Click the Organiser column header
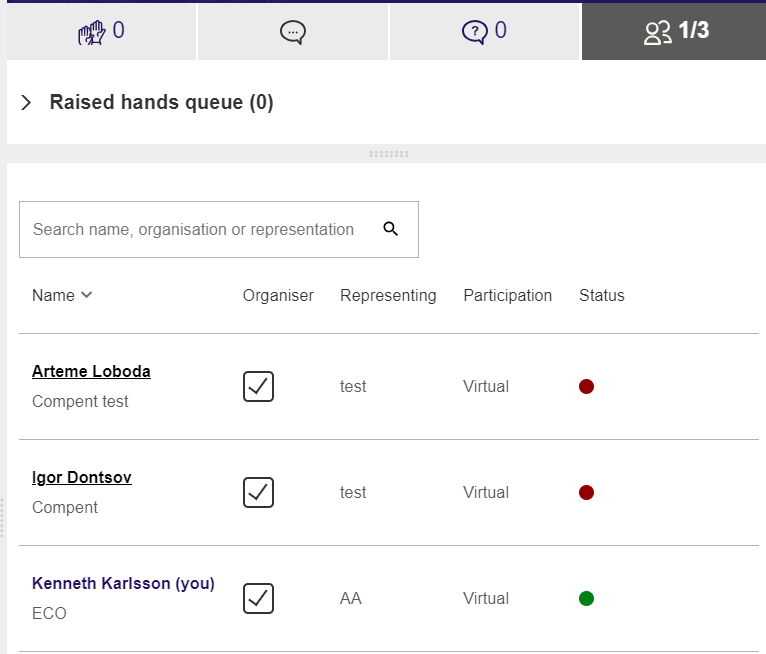This screenshot has width=766, height=654. tap(278, 295)
